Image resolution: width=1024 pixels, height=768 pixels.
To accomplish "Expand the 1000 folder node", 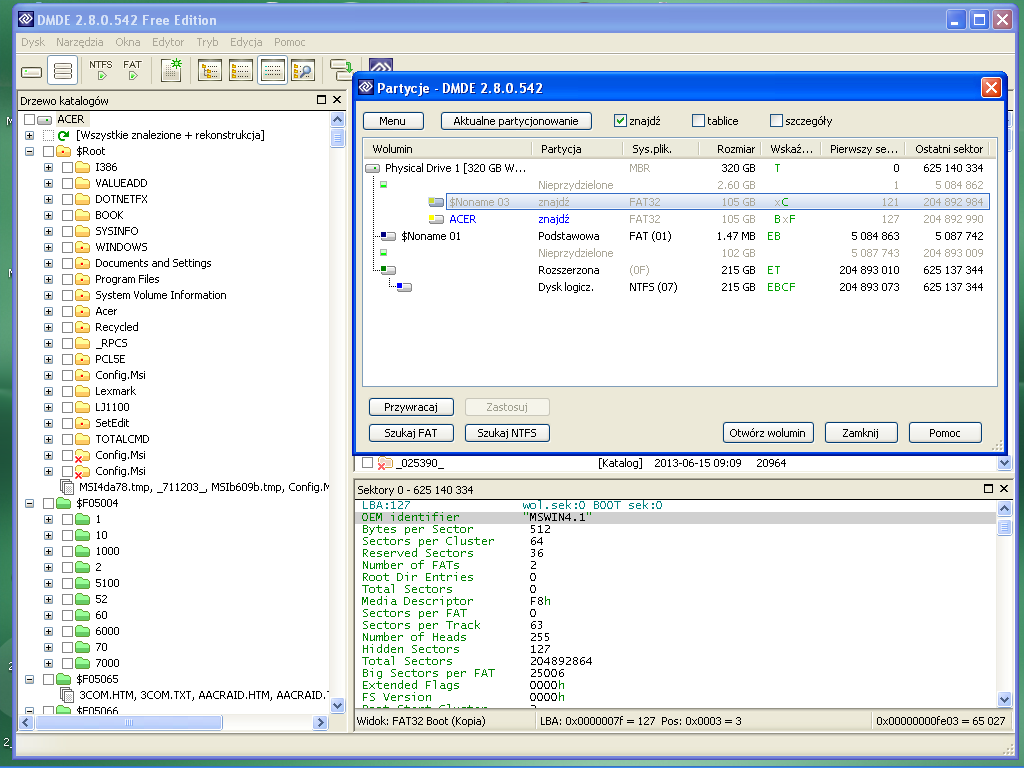I will [x=48, y=551].
